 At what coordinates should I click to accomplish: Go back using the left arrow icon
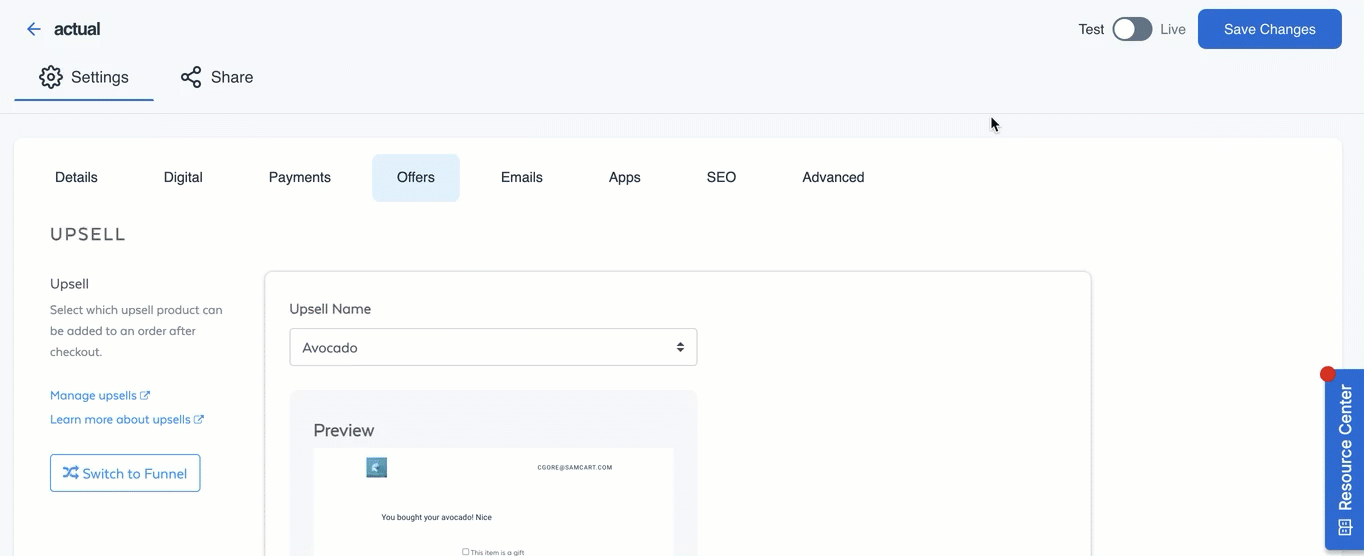coord(34,29)
